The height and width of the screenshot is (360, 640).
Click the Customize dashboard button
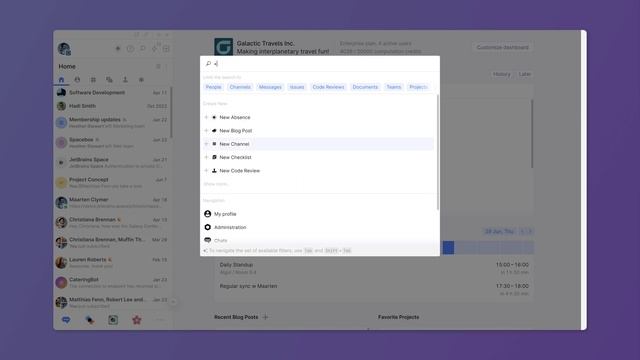(503, 47)
